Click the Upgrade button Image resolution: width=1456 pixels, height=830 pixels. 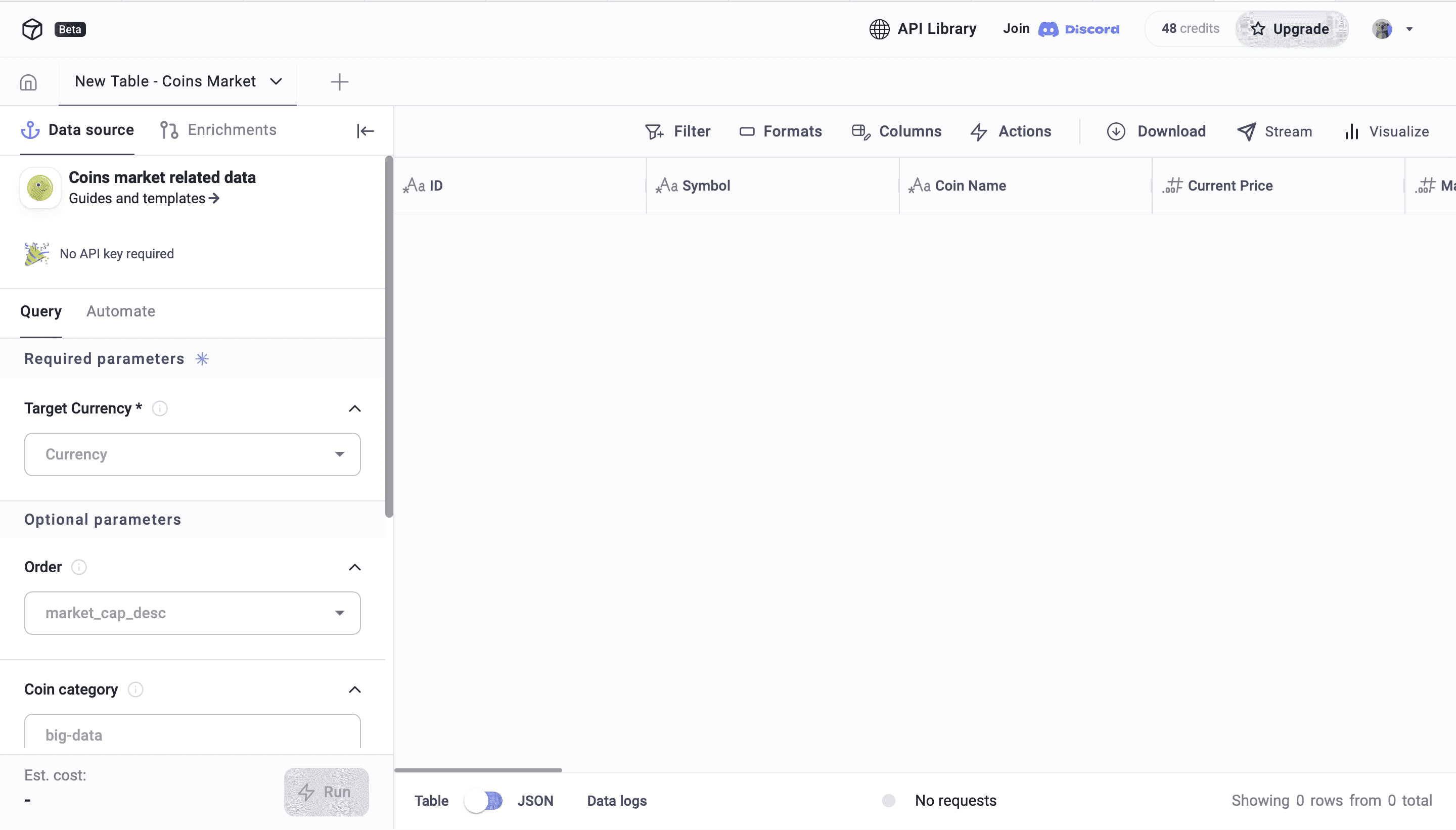1291,29
